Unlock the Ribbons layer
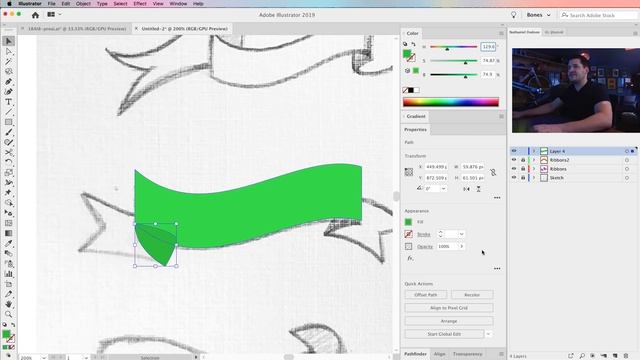640x360 pixels. [523, 169]
